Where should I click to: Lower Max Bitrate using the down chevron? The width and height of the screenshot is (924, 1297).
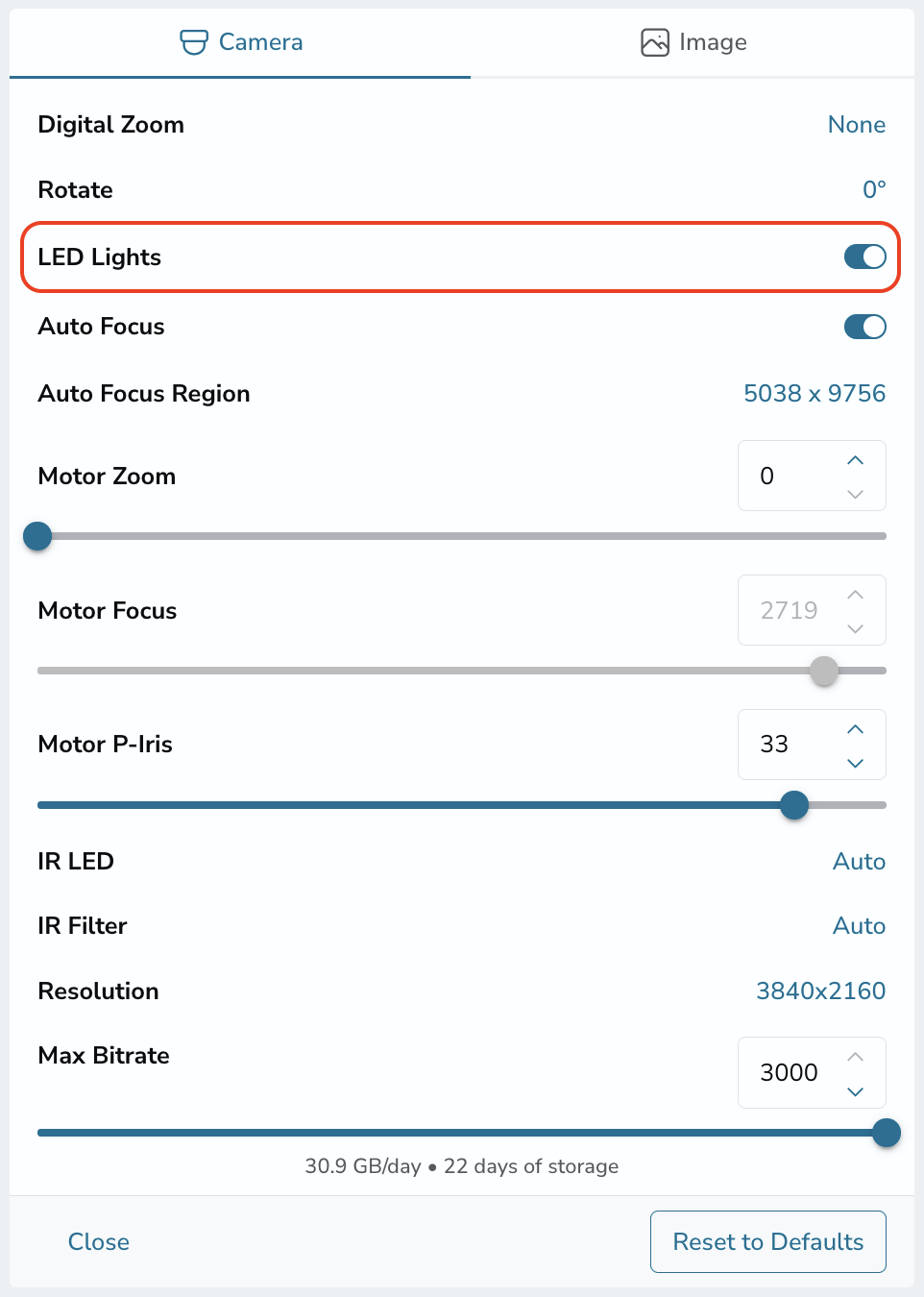point(855,1091)
